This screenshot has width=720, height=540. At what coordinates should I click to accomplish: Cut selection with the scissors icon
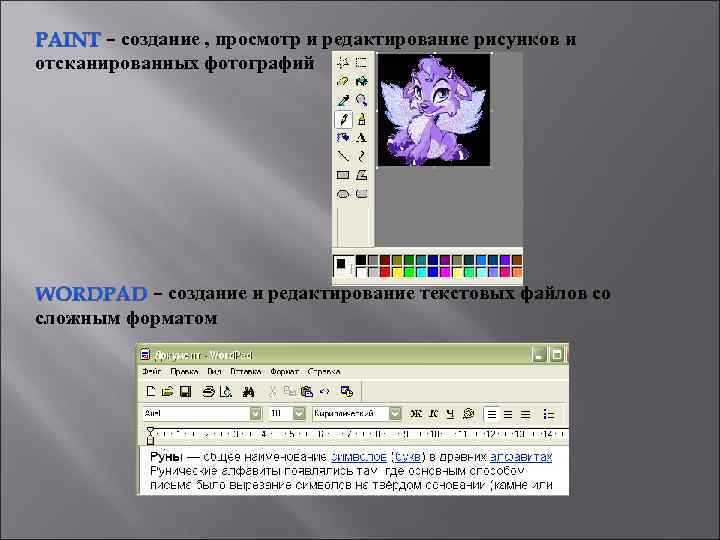pyautogui.click(x=272, y=391)
